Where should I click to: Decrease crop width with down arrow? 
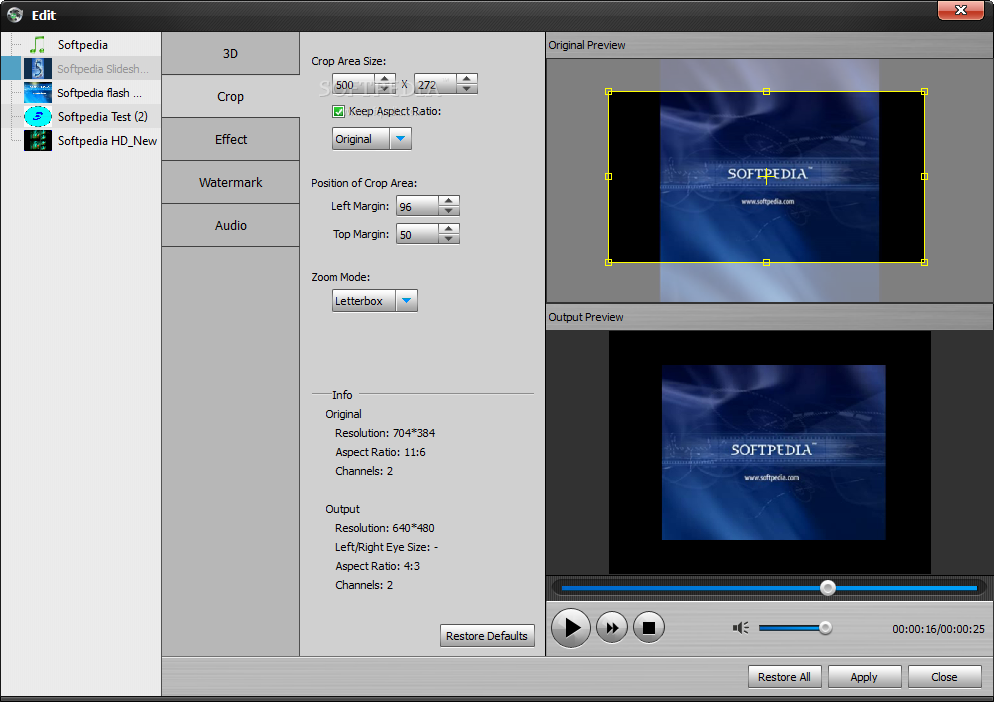384,89
